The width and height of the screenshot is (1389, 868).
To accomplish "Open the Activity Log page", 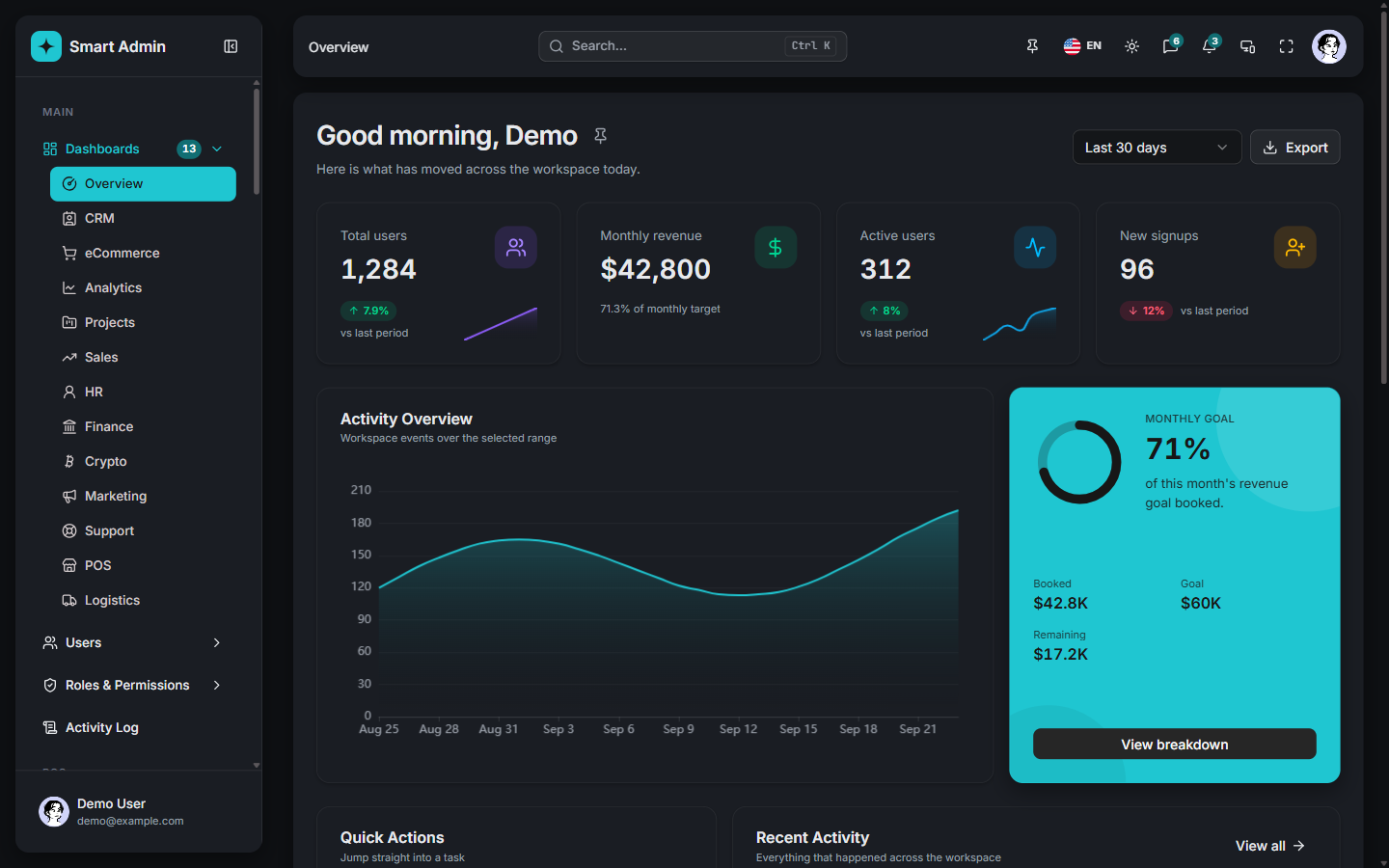I will coord(133,727).
